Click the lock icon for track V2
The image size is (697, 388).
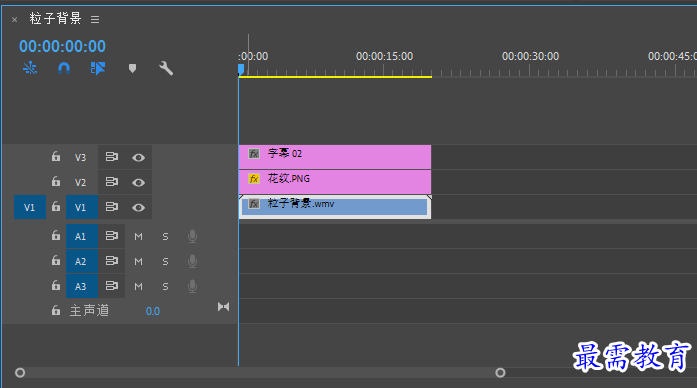(56, 181)
